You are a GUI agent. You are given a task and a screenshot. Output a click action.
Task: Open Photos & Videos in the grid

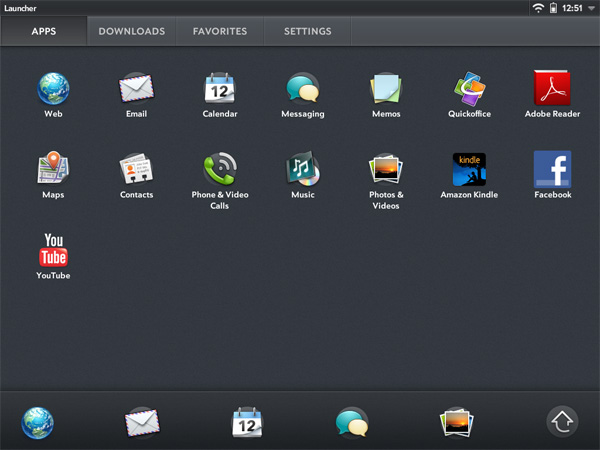386,169
